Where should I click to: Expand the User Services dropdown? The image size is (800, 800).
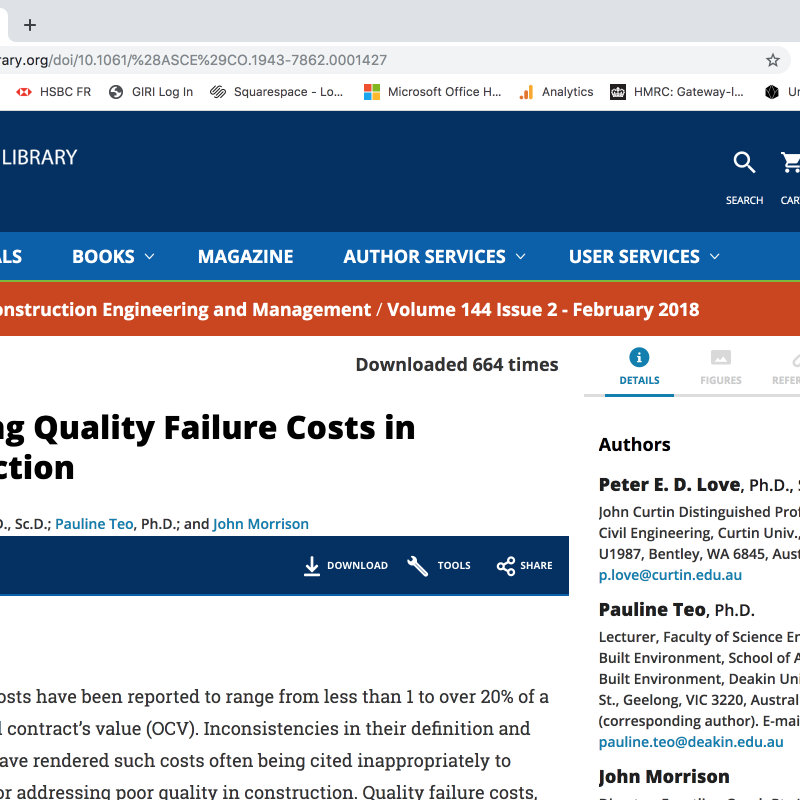(644, 257)
